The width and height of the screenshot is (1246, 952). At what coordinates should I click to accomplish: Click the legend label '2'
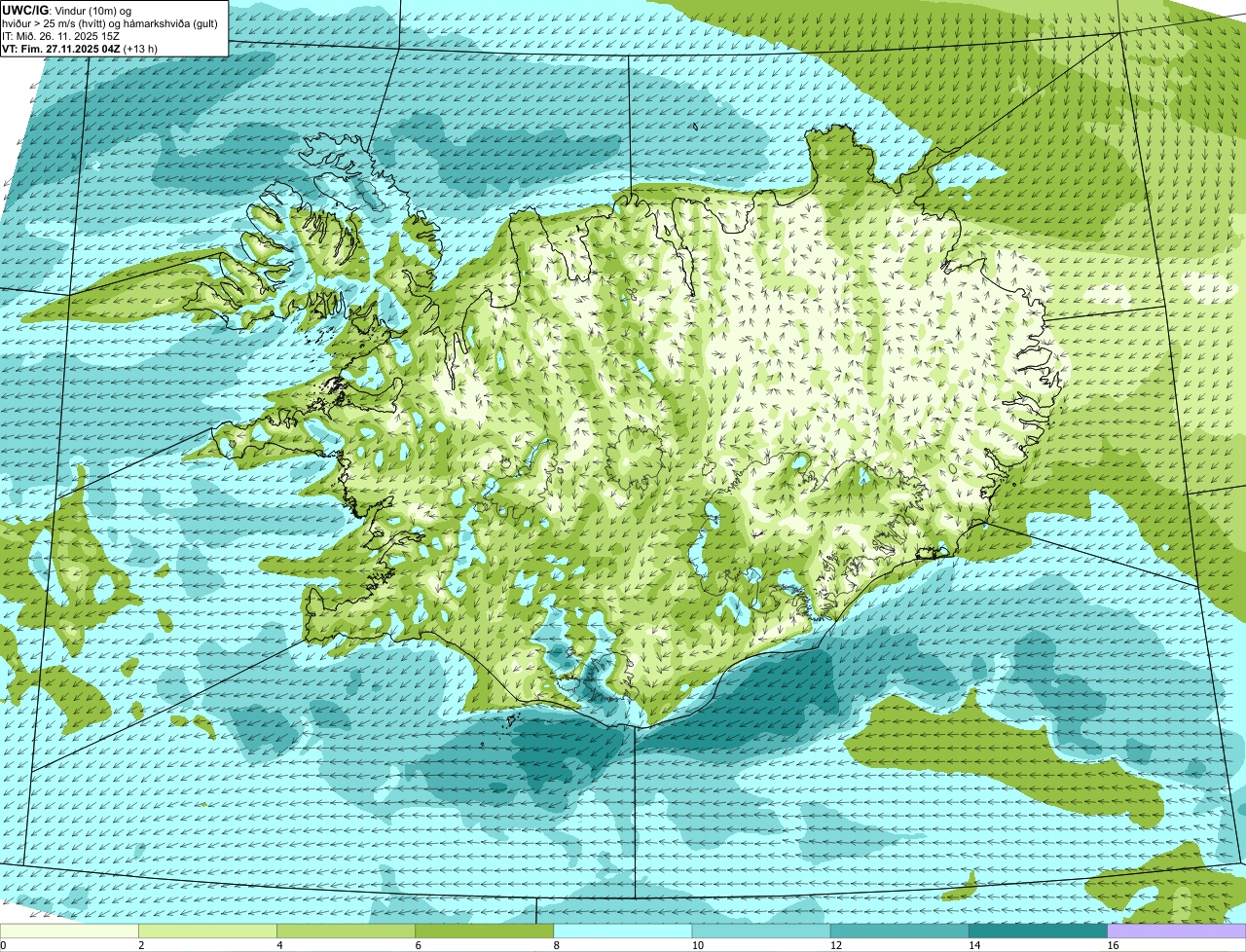pyautogui.click(x=141, y=945)
